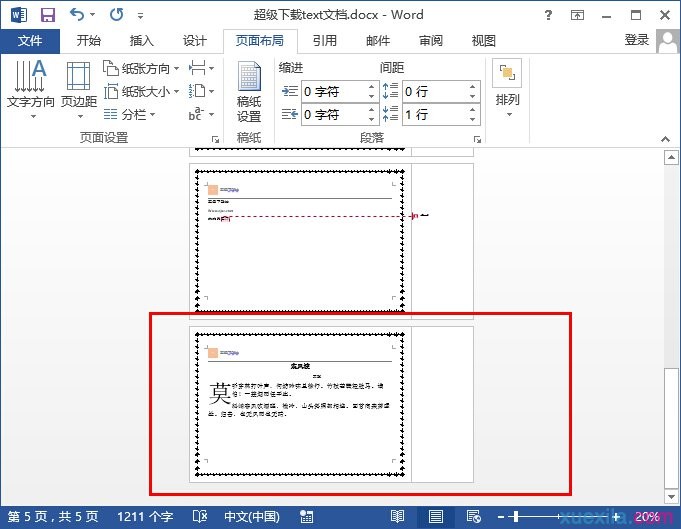Launch the 页面设置 dialog launcher
This screenshot has height=529, width=681.
pyautogui.click(x=215, y=139)
